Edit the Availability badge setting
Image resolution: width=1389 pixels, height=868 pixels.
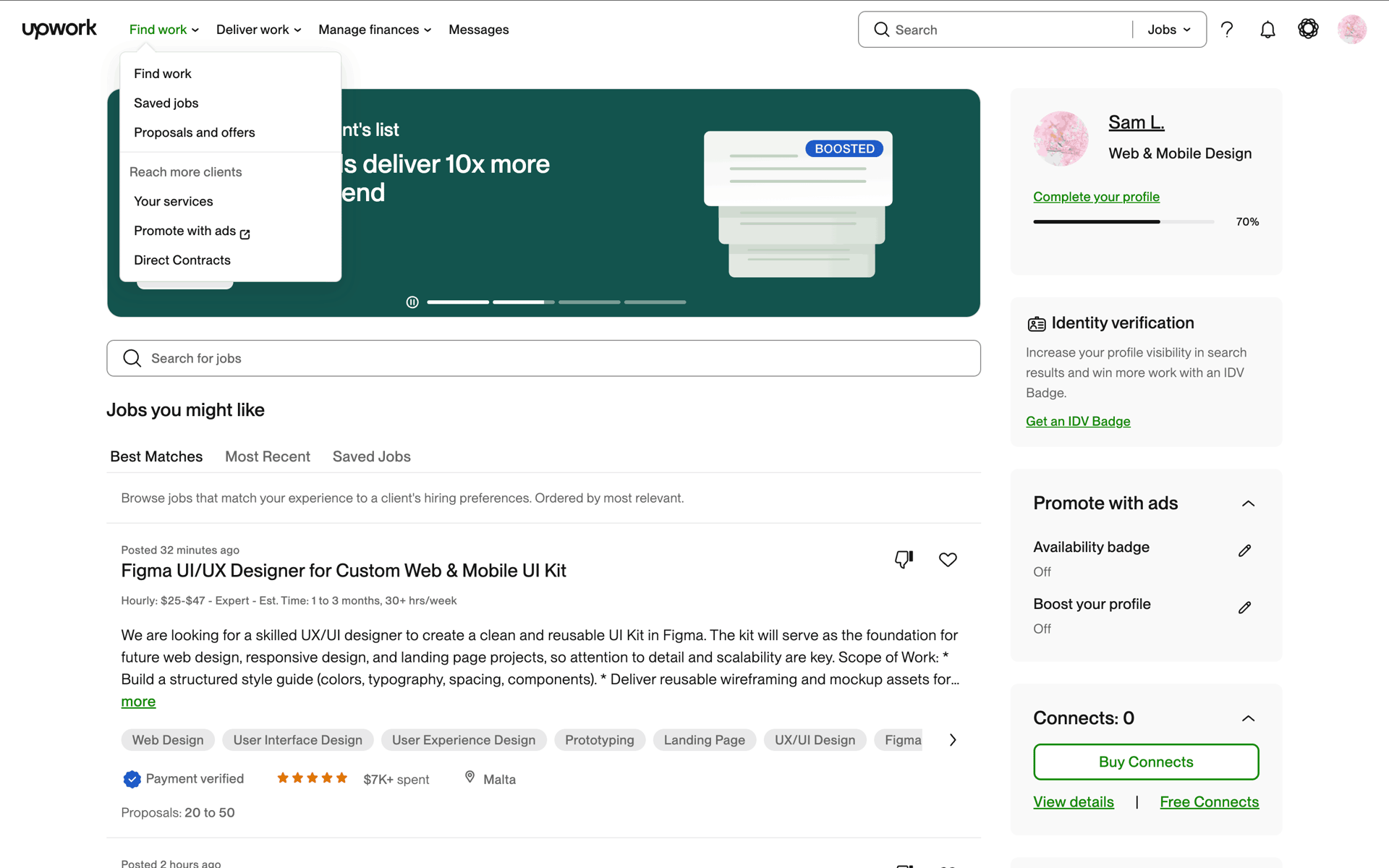(1244, 550)
